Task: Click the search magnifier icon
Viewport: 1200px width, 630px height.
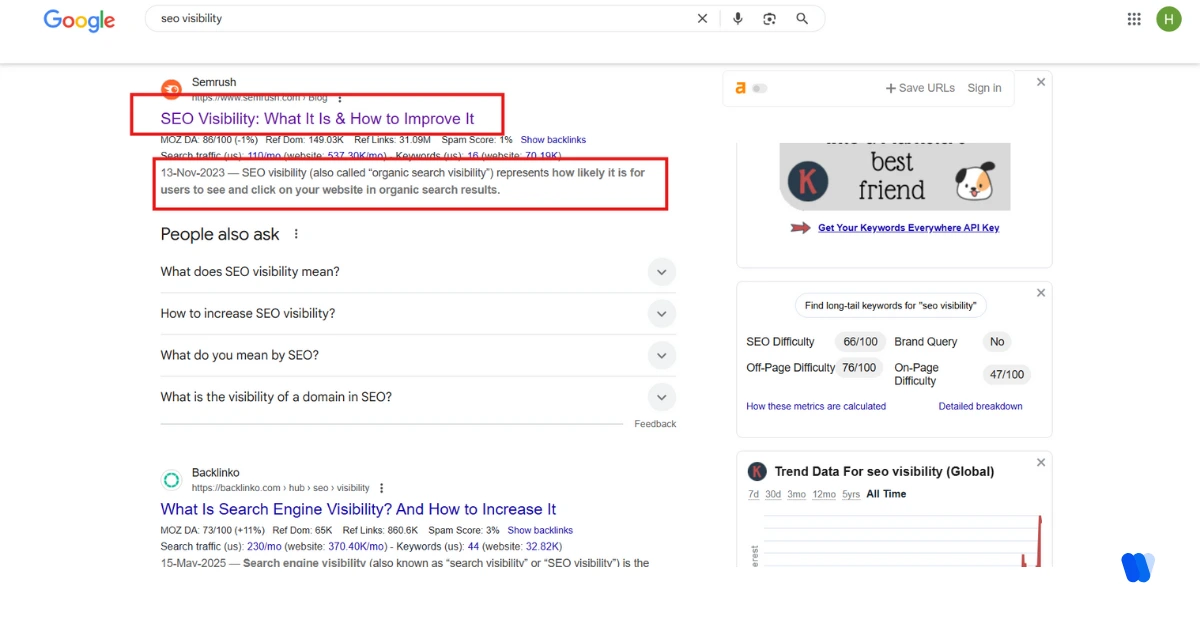Action: pos(802,18)
